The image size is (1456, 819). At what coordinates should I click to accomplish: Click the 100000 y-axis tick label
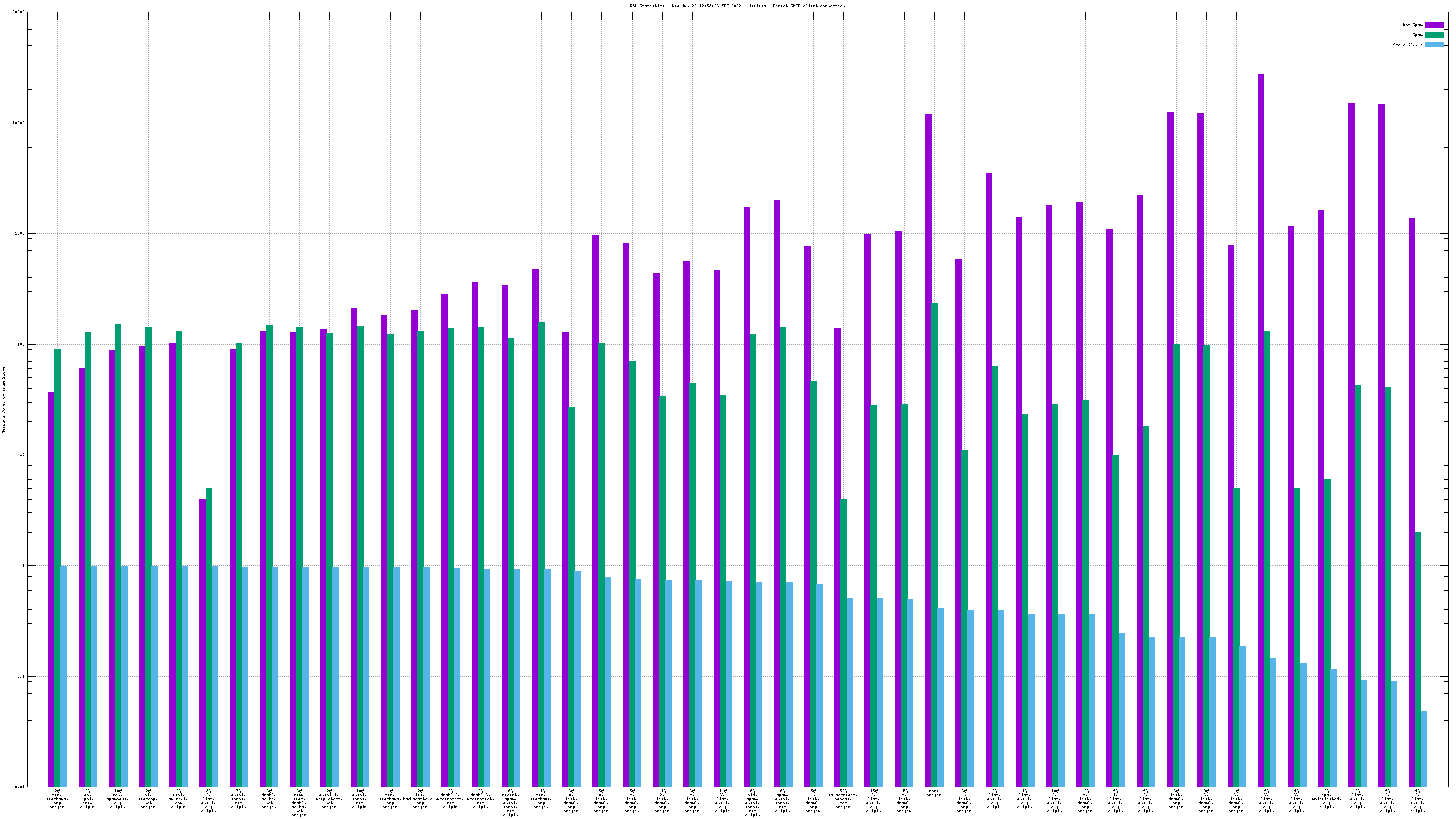point(16,12)
